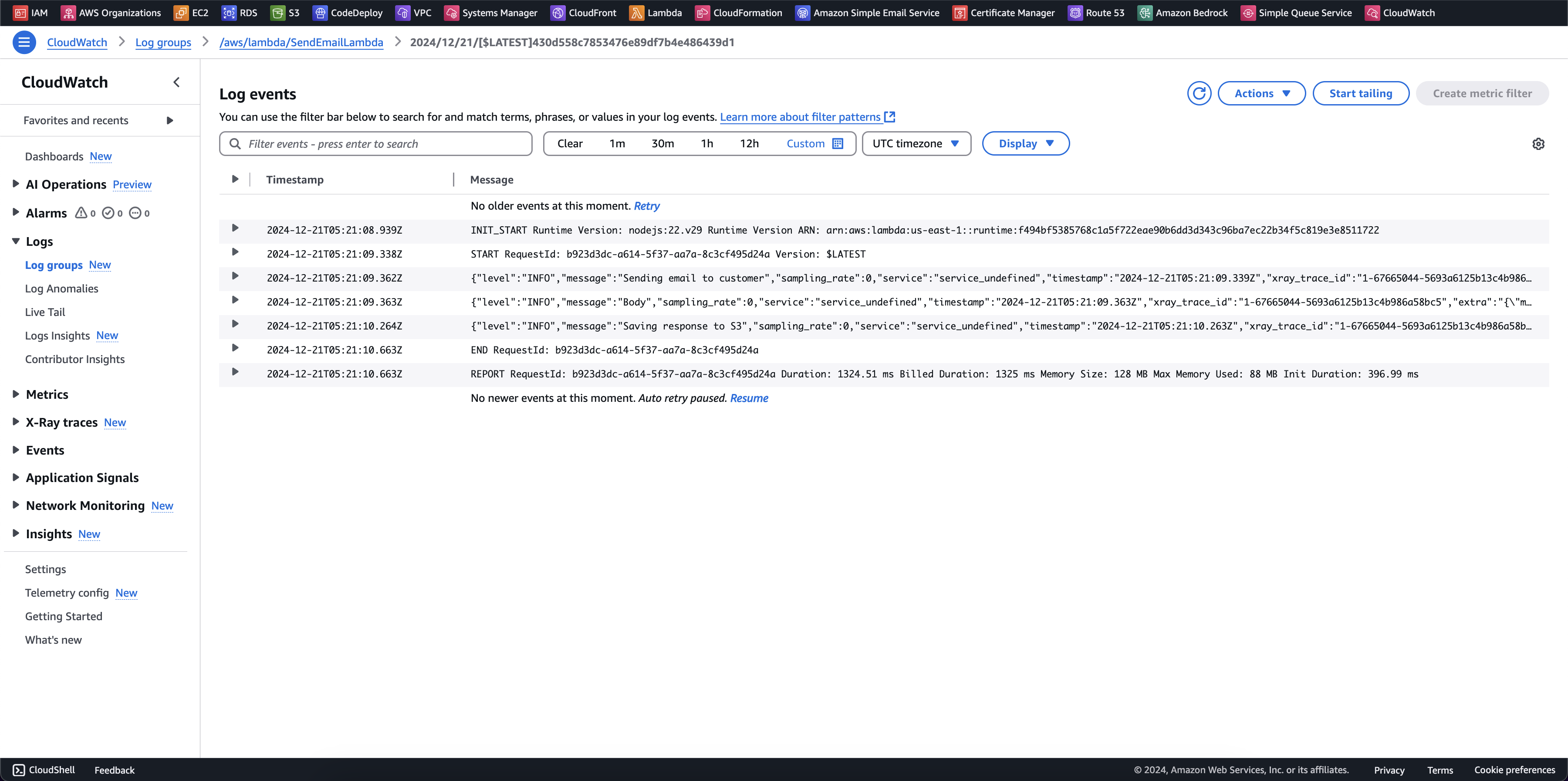Click the Start tailing button
This screenshot has width=1568, height=781.
point(1360,93)
